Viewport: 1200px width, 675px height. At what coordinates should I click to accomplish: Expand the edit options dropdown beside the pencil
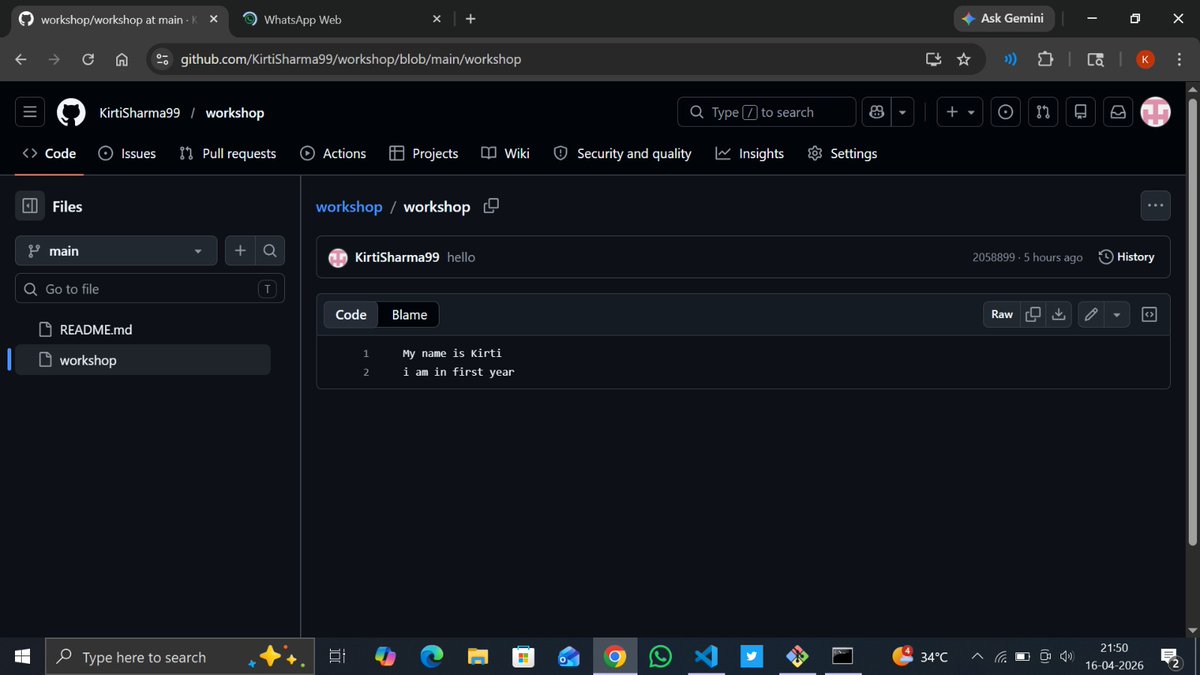pyautogui.click(x=1117, y=314)
